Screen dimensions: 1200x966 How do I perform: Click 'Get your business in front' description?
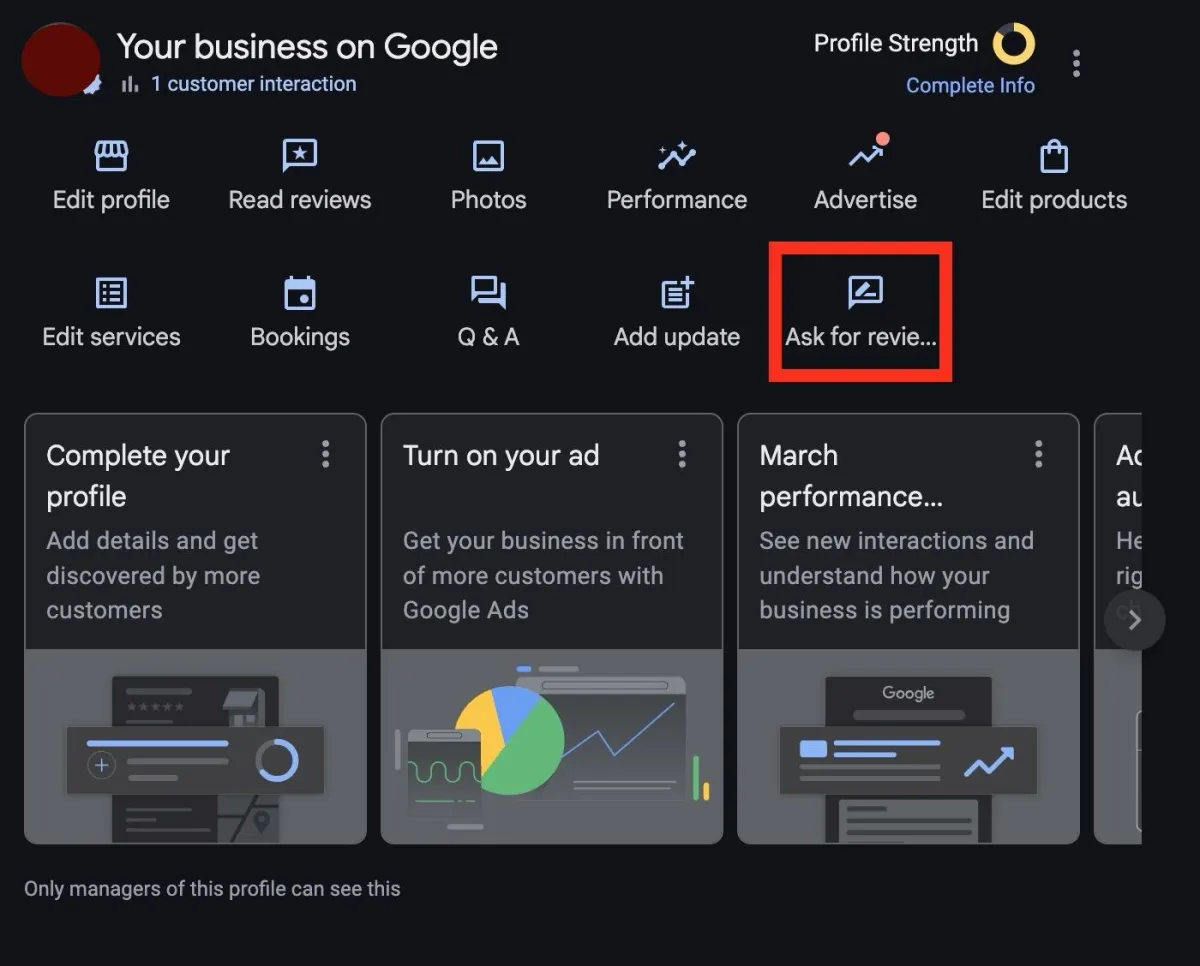(x=543, y=575)
